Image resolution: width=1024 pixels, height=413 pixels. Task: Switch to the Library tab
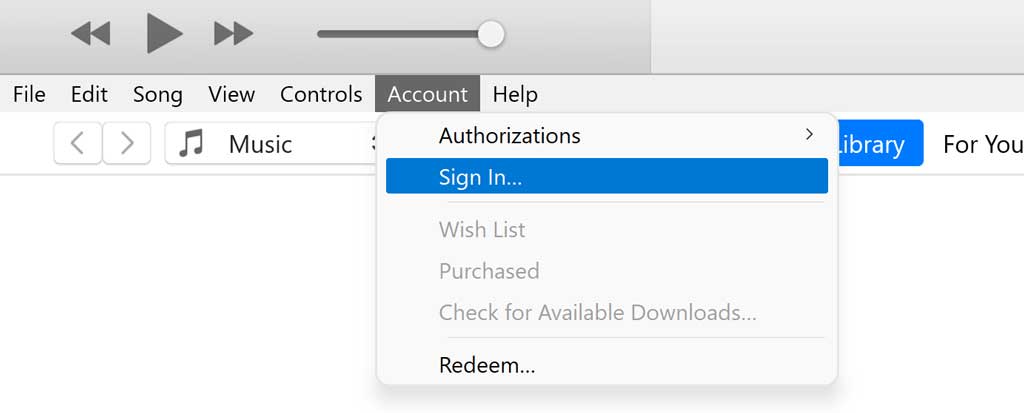(x=879, y=143)
